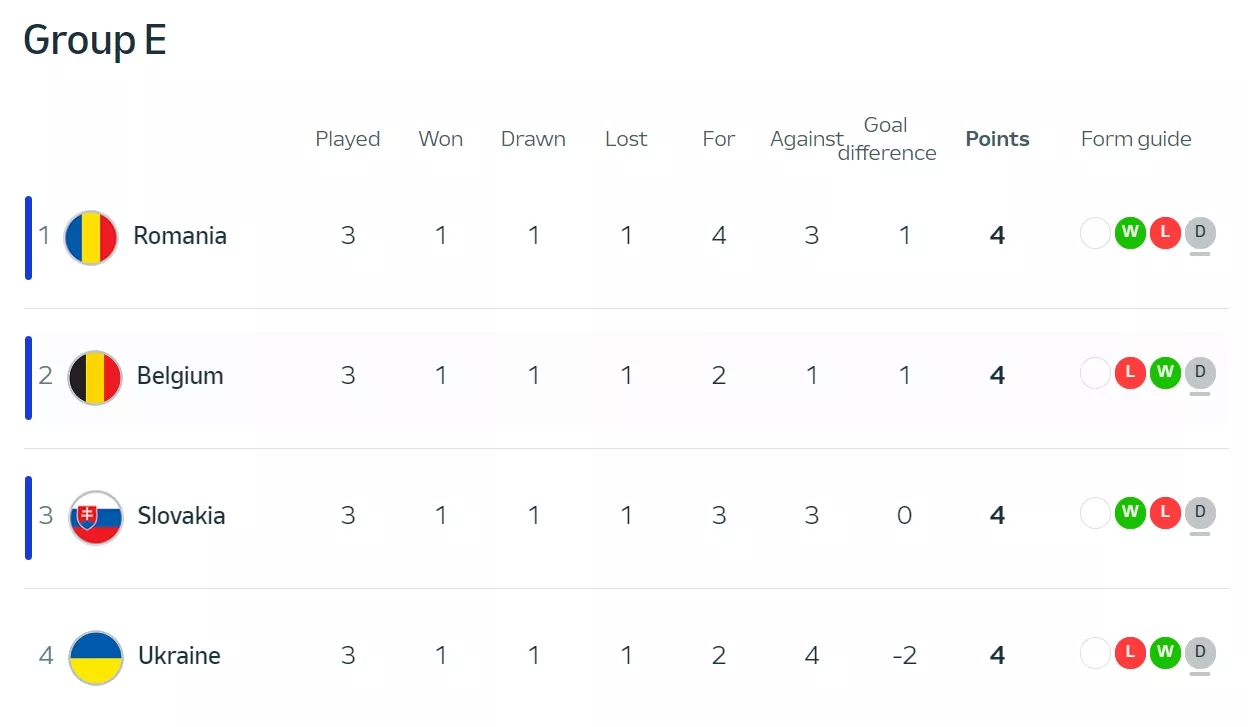1248x727 pixels.
Task: Click Belgium's empty form guide circle
Action: 1095,374
